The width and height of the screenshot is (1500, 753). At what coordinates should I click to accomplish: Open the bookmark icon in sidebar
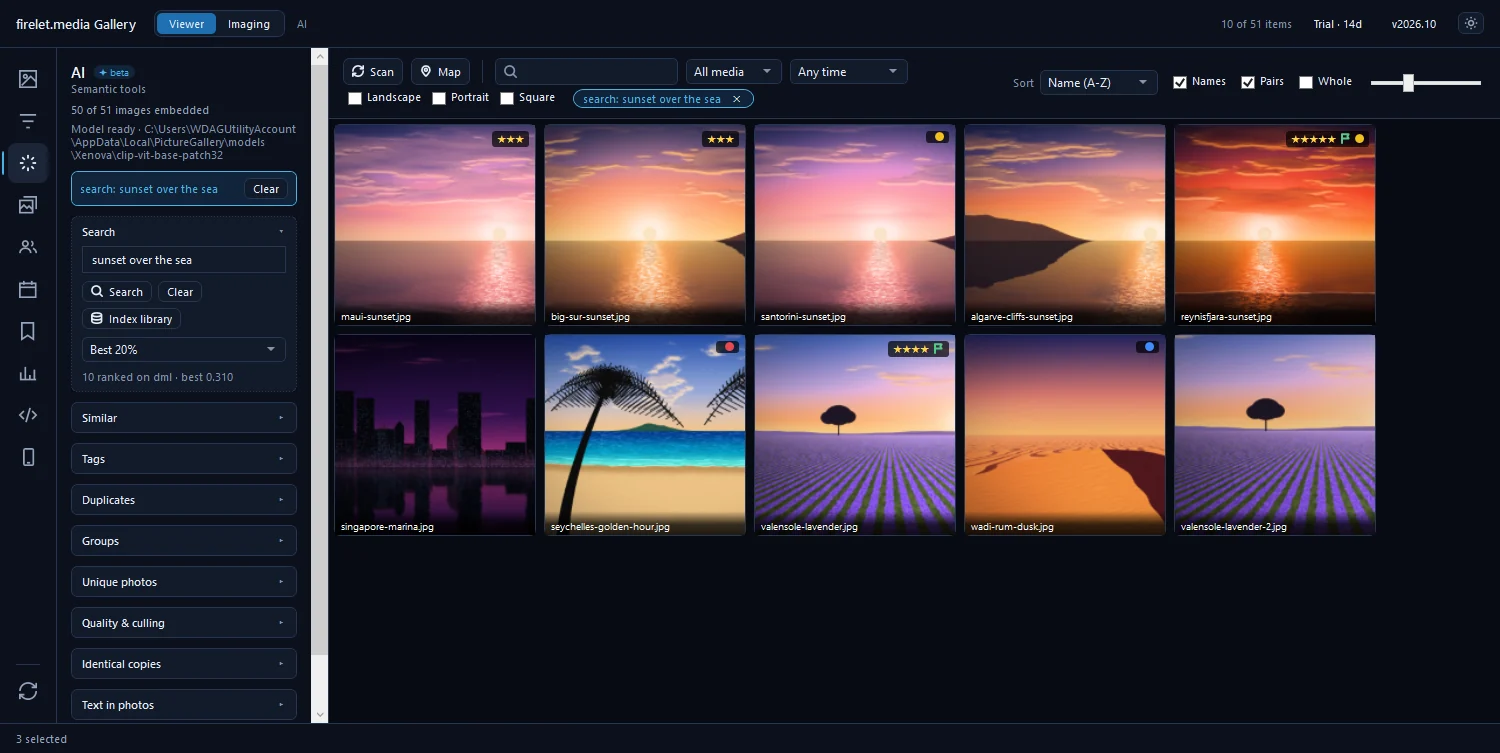[x=28, y=331]
